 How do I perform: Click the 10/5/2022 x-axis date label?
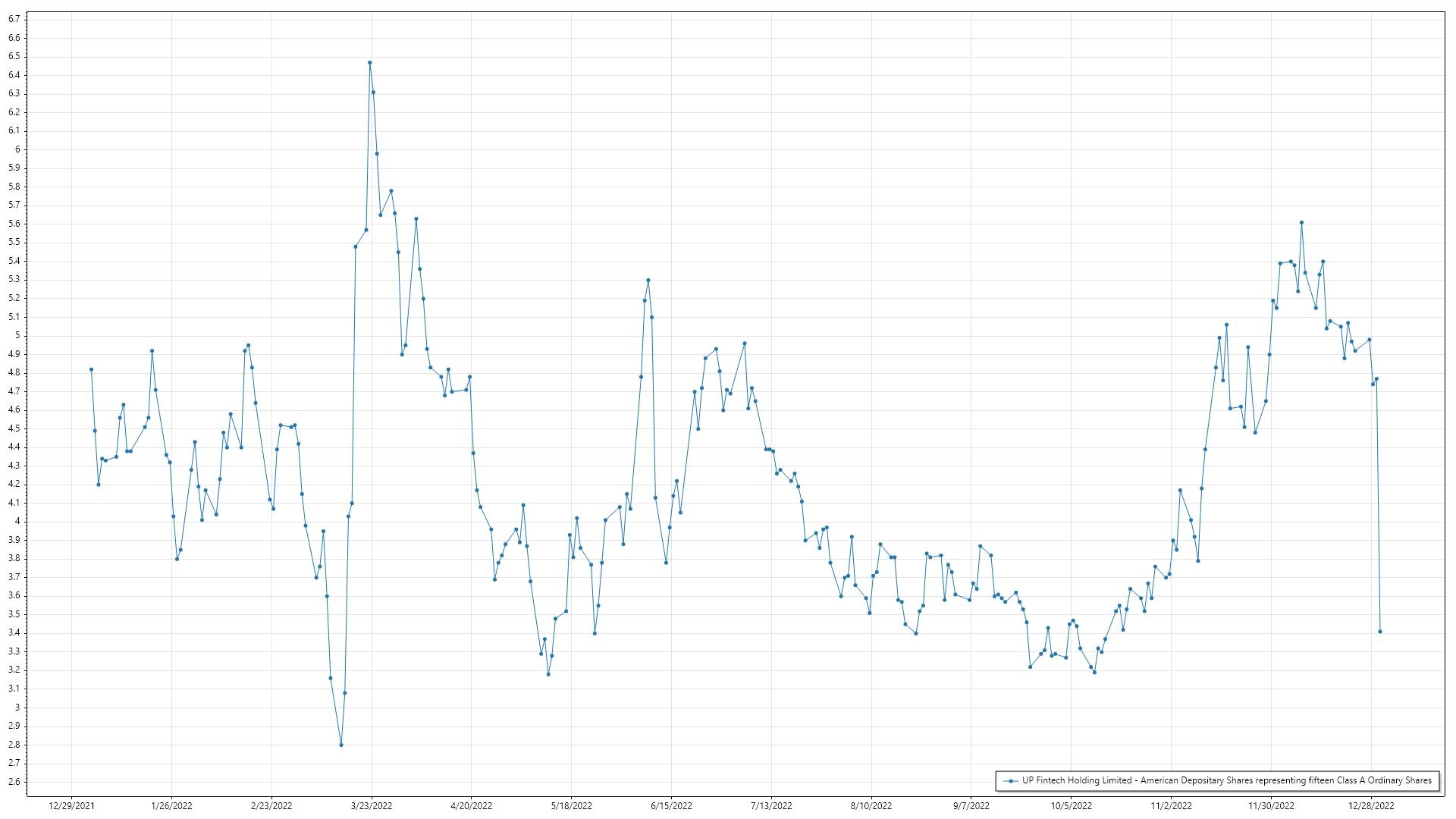(1071, 806)
